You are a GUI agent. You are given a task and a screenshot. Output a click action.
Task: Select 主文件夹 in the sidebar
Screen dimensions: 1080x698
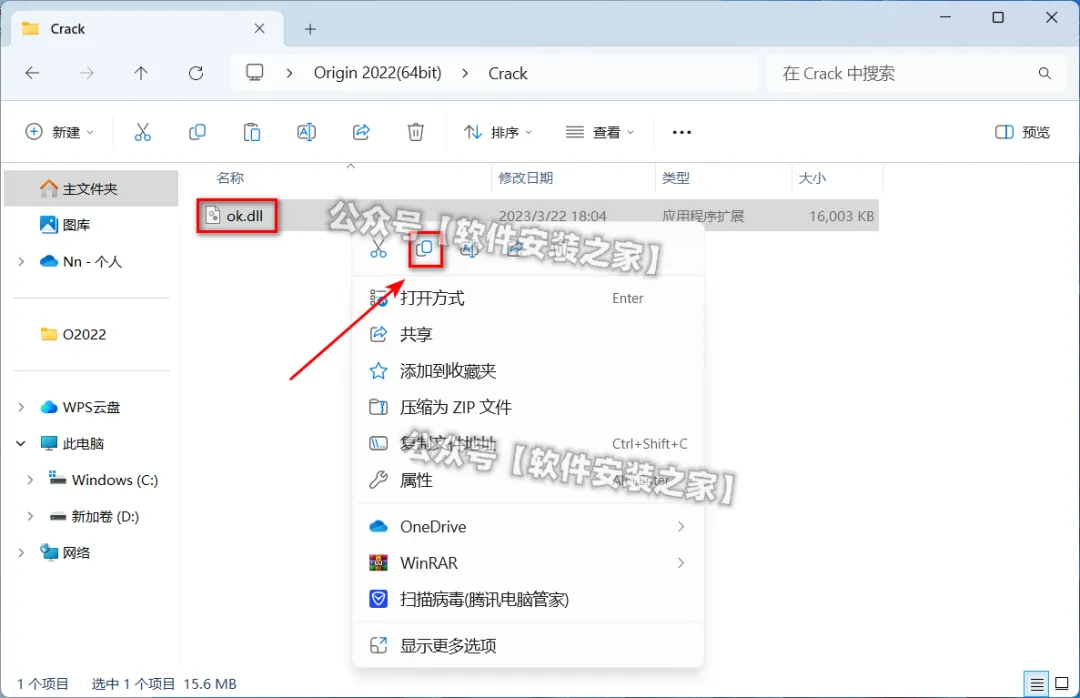click(x=91, y=189)
